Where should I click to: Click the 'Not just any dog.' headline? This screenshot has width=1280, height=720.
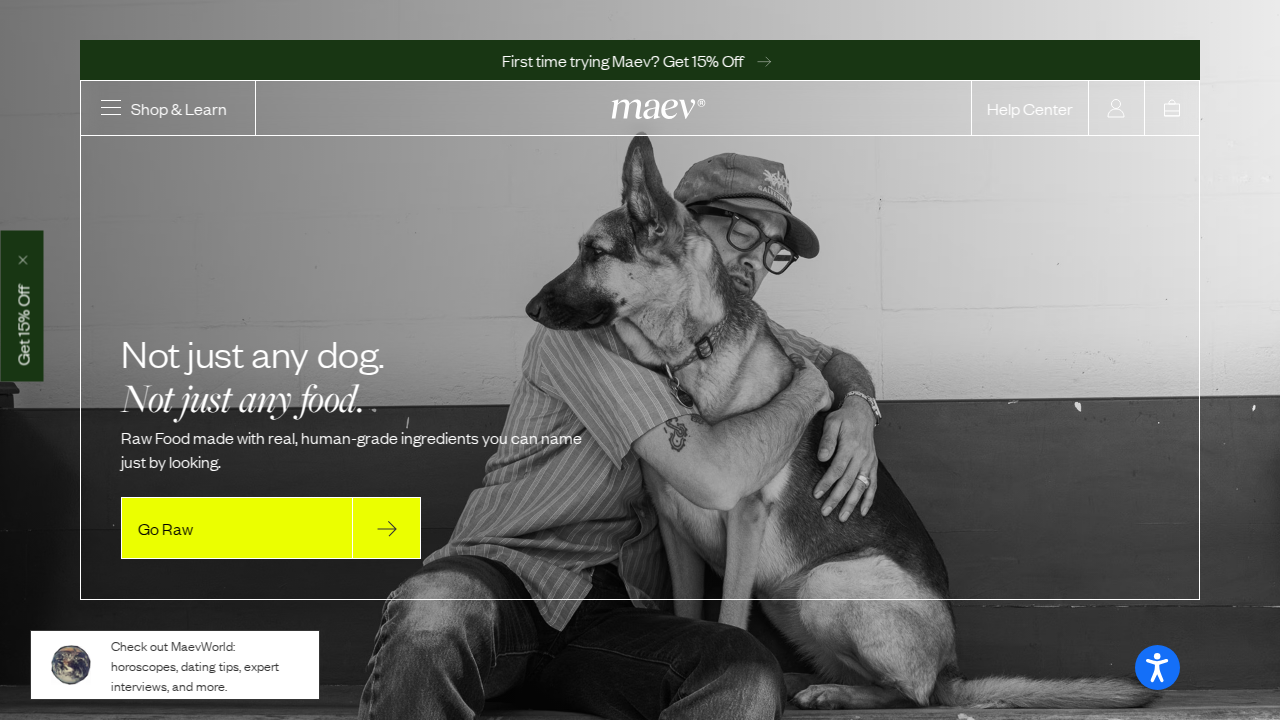(x=252, y=355)
